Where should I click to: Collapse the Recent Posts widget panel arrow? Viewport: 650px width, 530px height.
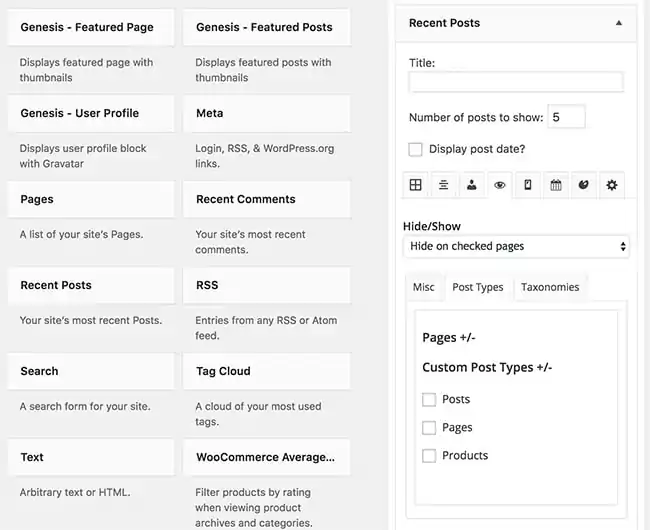(x=618, y=23)
